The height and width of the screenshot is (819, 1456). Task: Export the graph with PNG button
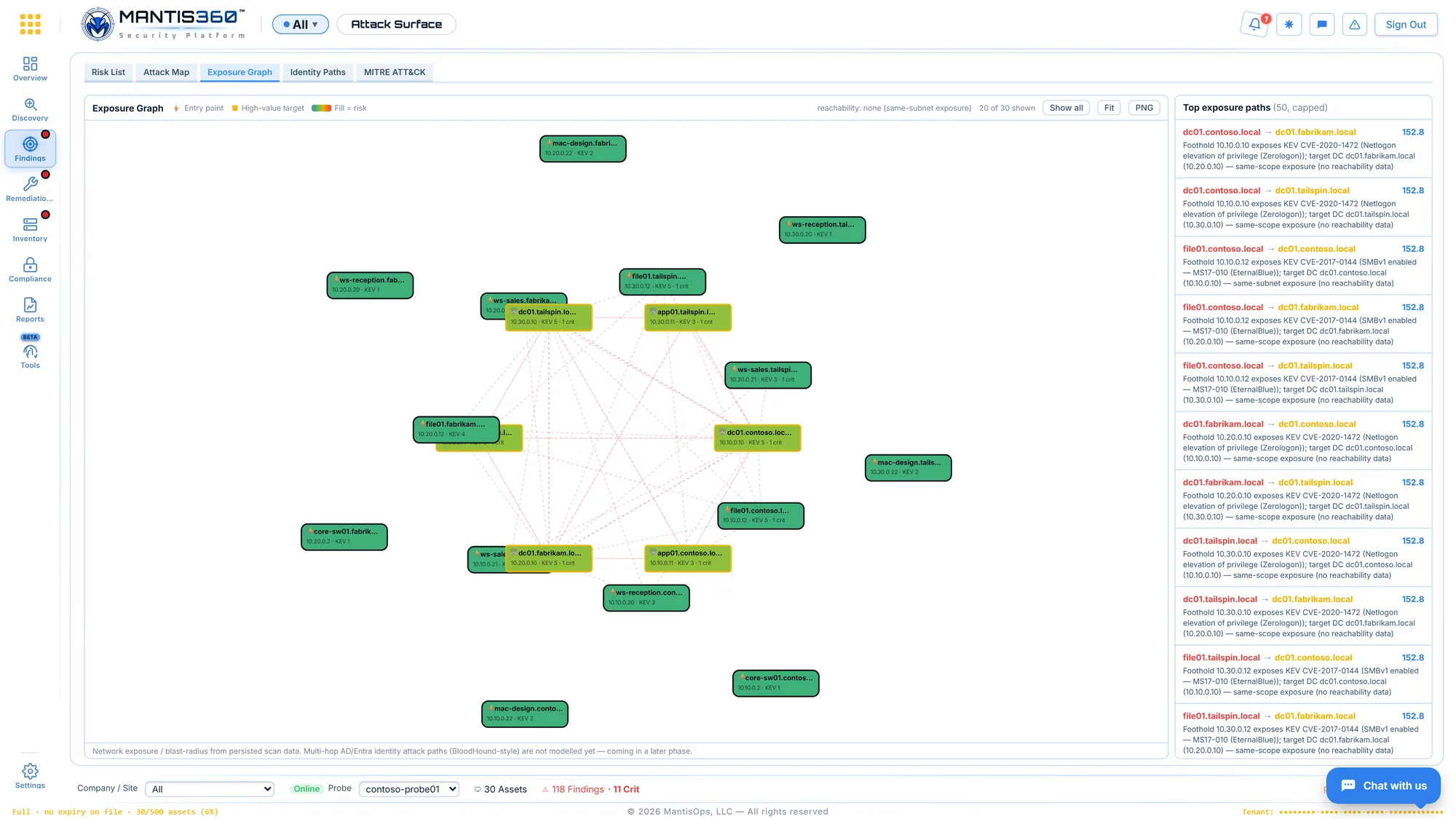click(1144, 108)
